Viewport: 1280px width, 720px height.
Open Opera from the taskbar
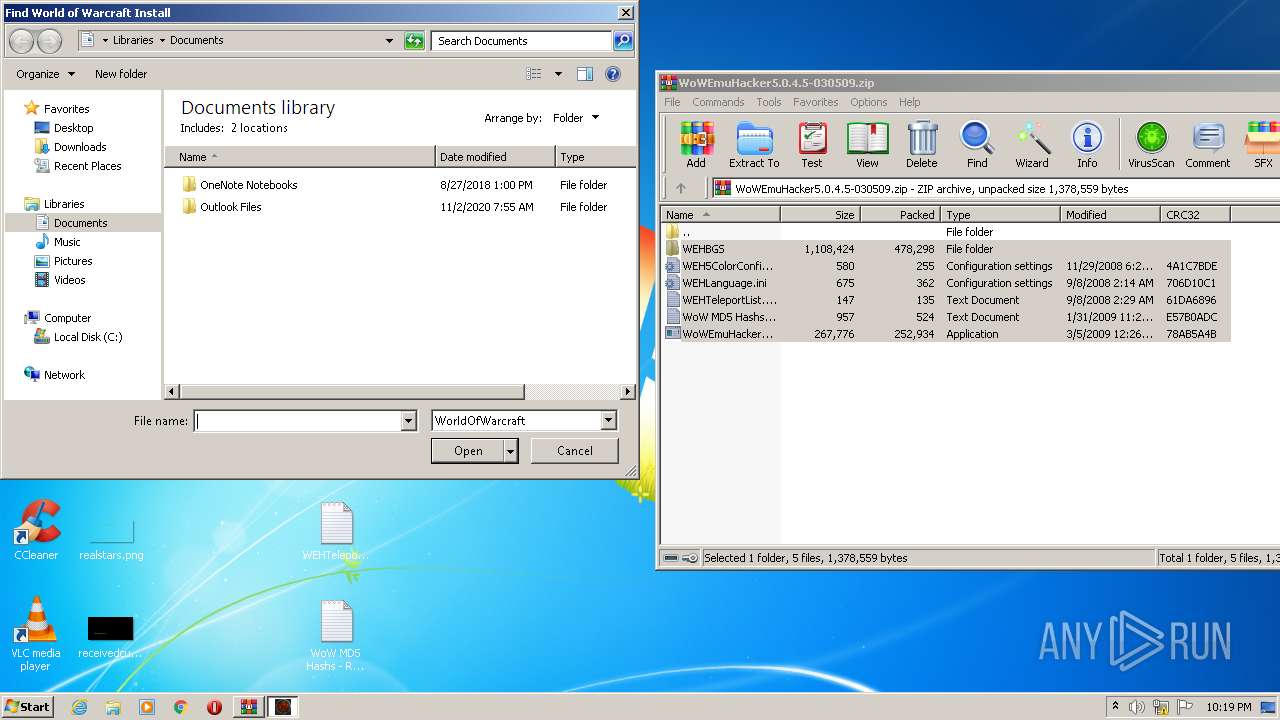click(x=214, y=707)
